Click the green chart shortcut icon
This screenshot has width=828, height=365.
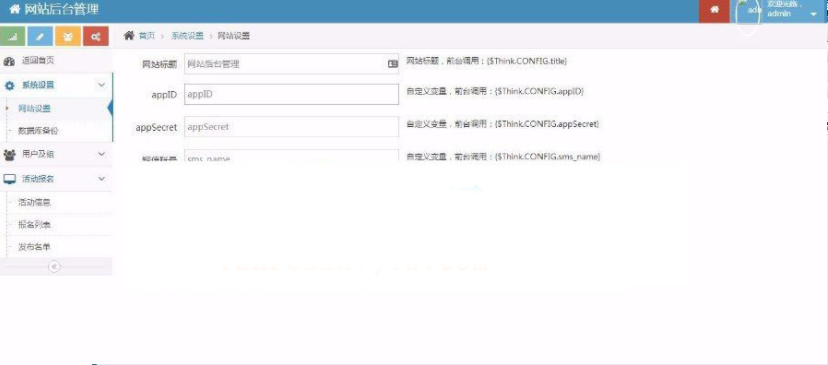tap(13, 36)
